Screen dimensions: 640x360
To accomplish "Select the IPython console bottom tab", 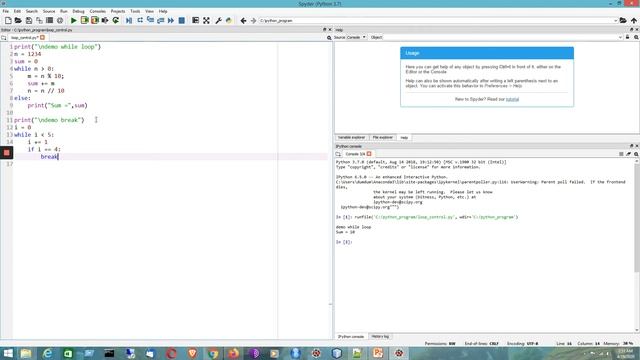I will [x=351, y=336].
